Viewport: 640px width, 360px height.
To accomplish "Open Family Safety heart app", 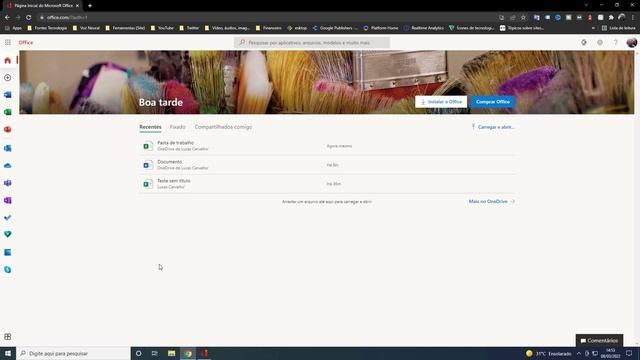I will [x=8, y=234].
